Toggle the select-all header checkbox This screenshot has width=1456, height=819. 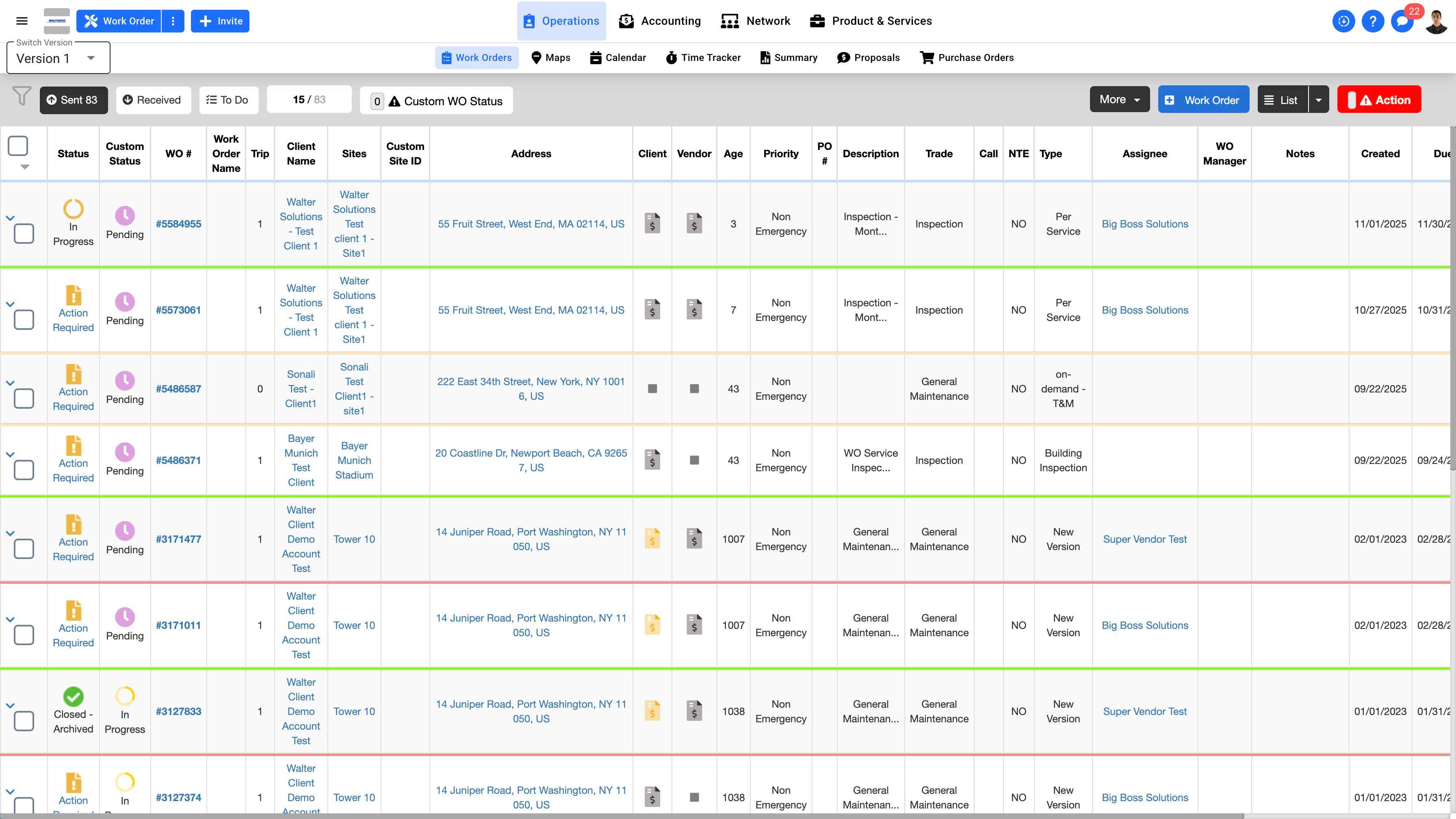[18, 146]
